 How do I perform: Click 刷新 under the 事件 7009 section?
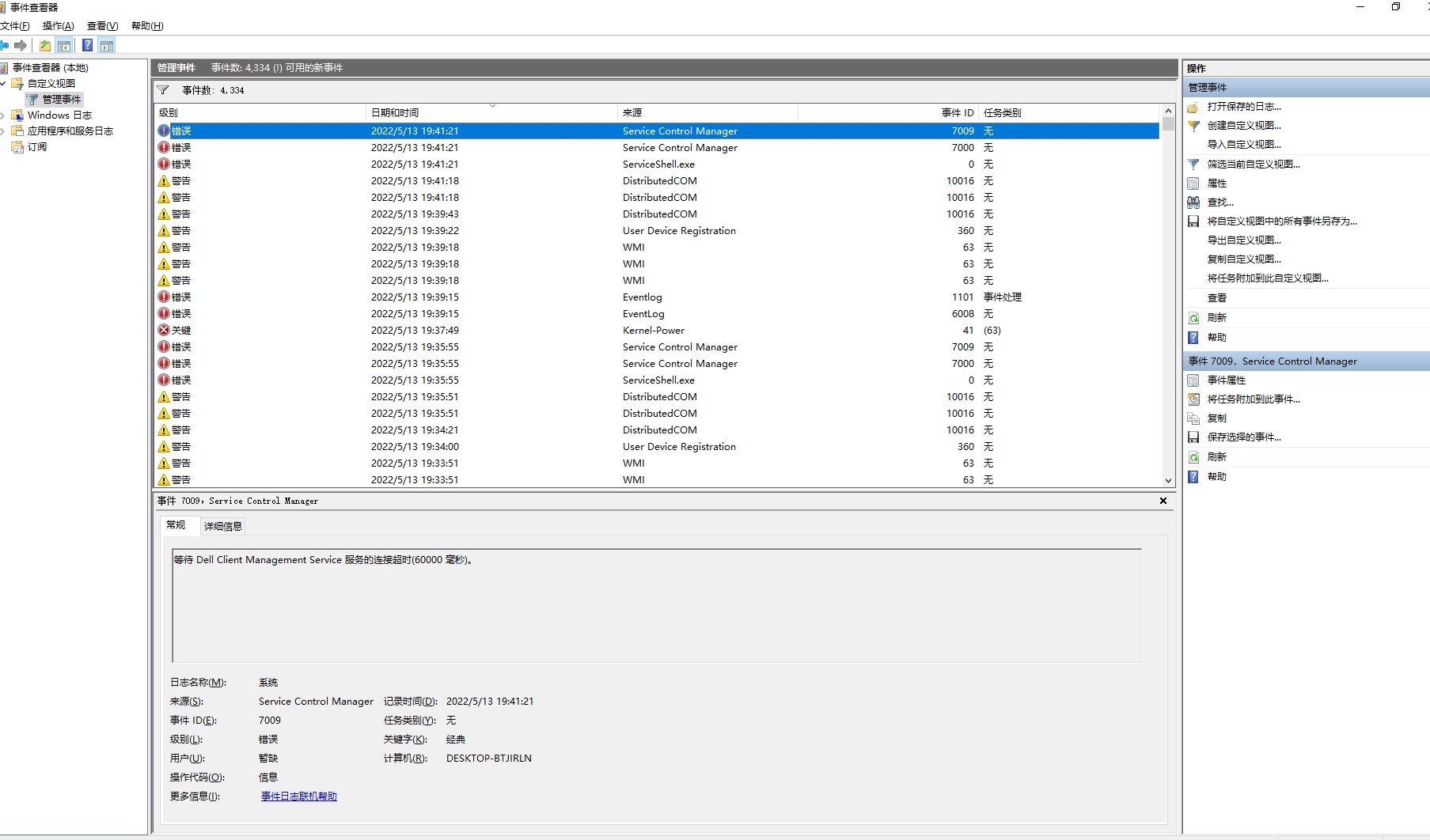pyautogui.click(x=1217, y=457)
